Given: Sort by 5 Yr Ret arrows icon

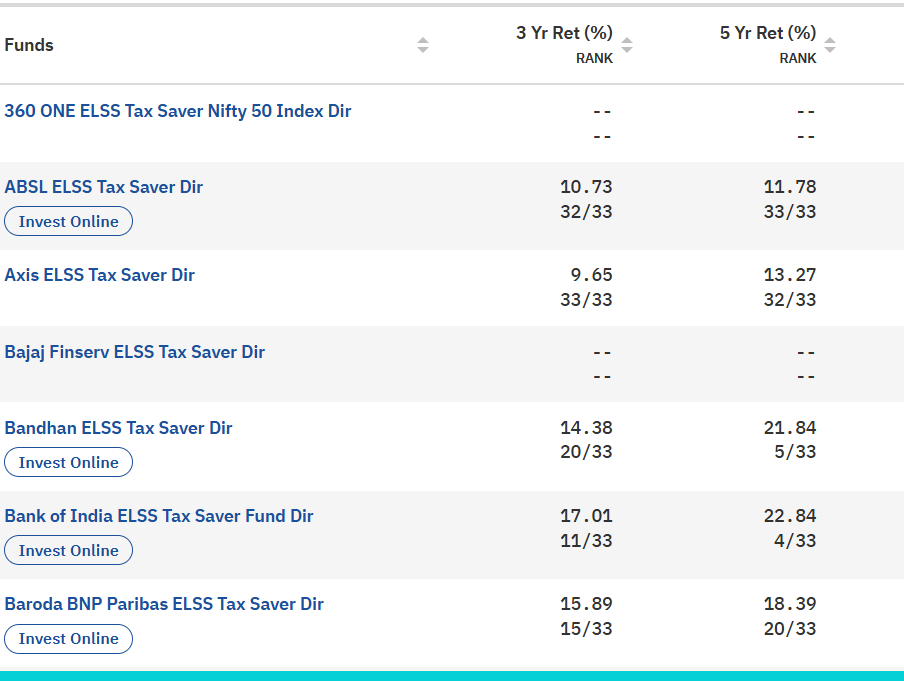Looking at the screenshot, I should [x=830, y=45].
